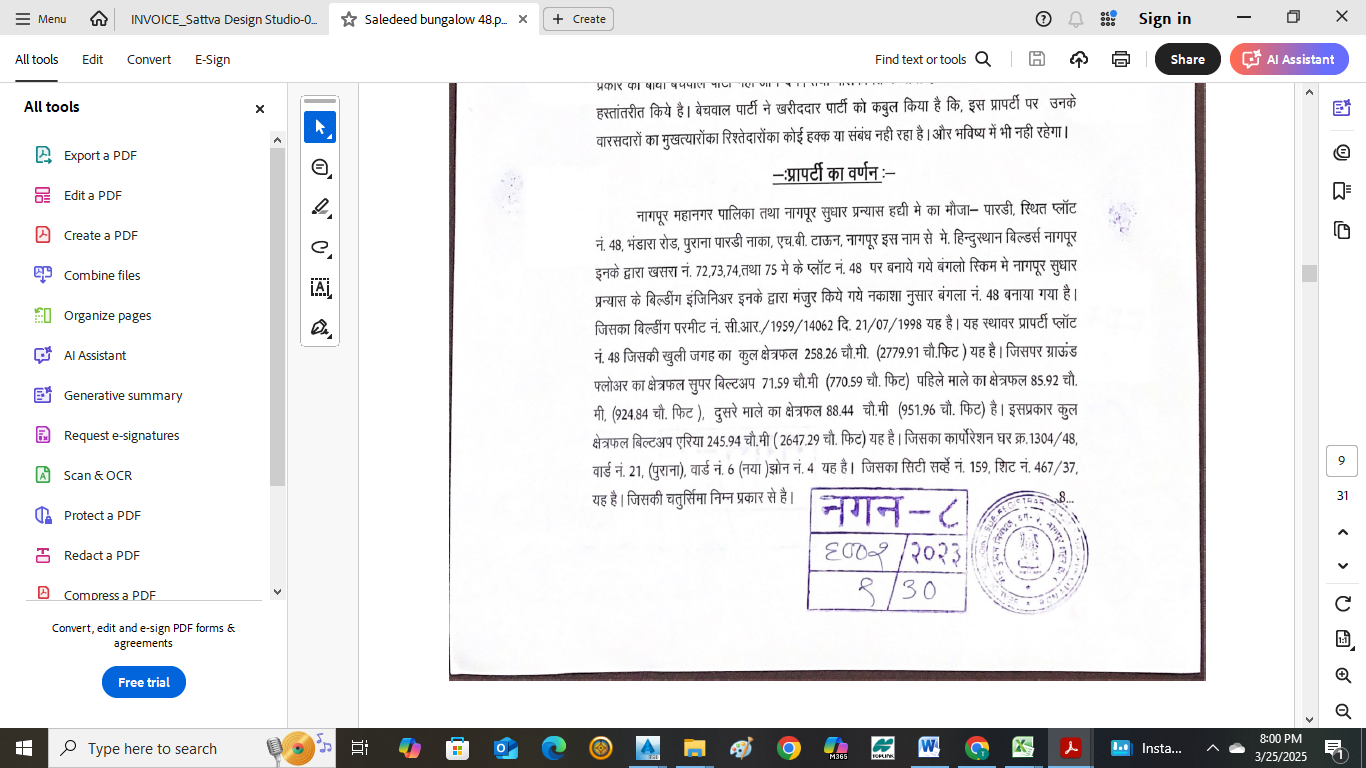The width and height of the screenshot is (1366, 768).
Task: Go to next page down arrow
Action: point(1343,566)
